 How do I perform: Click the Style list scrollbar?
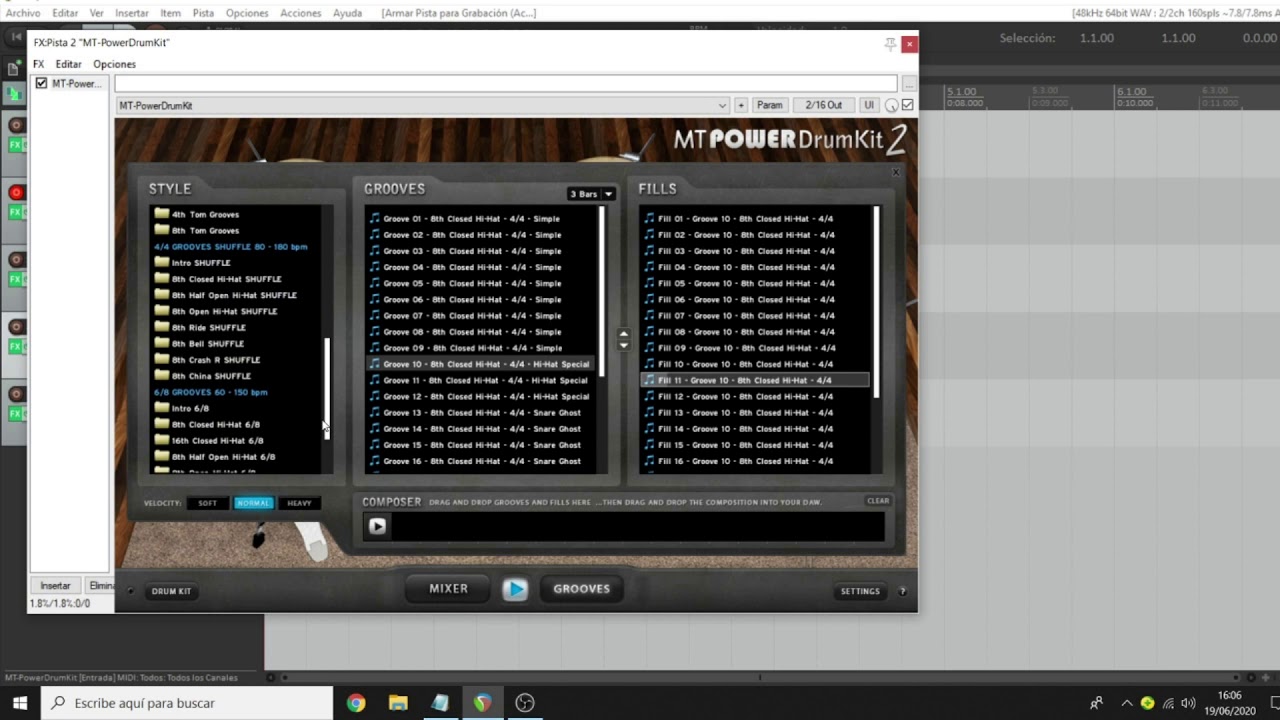pos(326,388)
